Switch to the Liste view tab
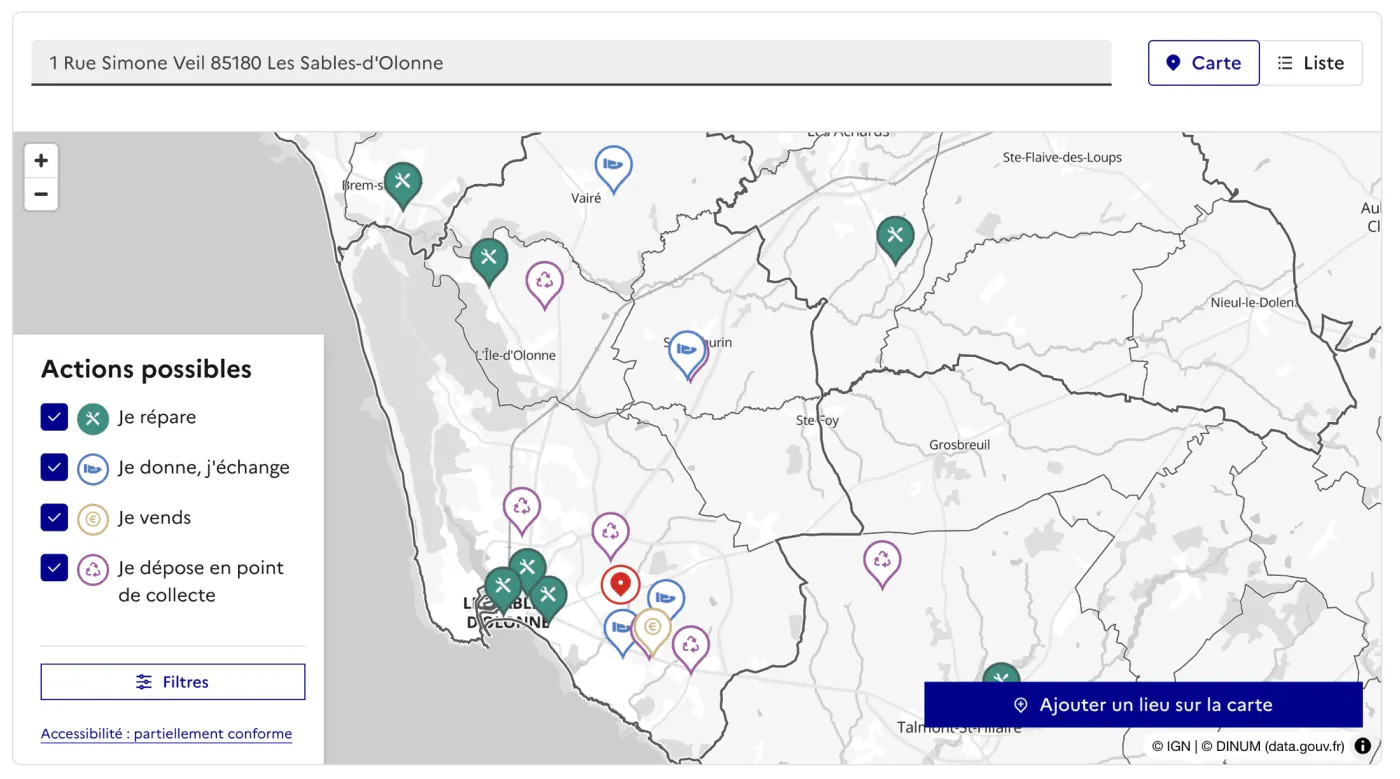Viewport: 1400px width, 779px height. coord(1311,63)
